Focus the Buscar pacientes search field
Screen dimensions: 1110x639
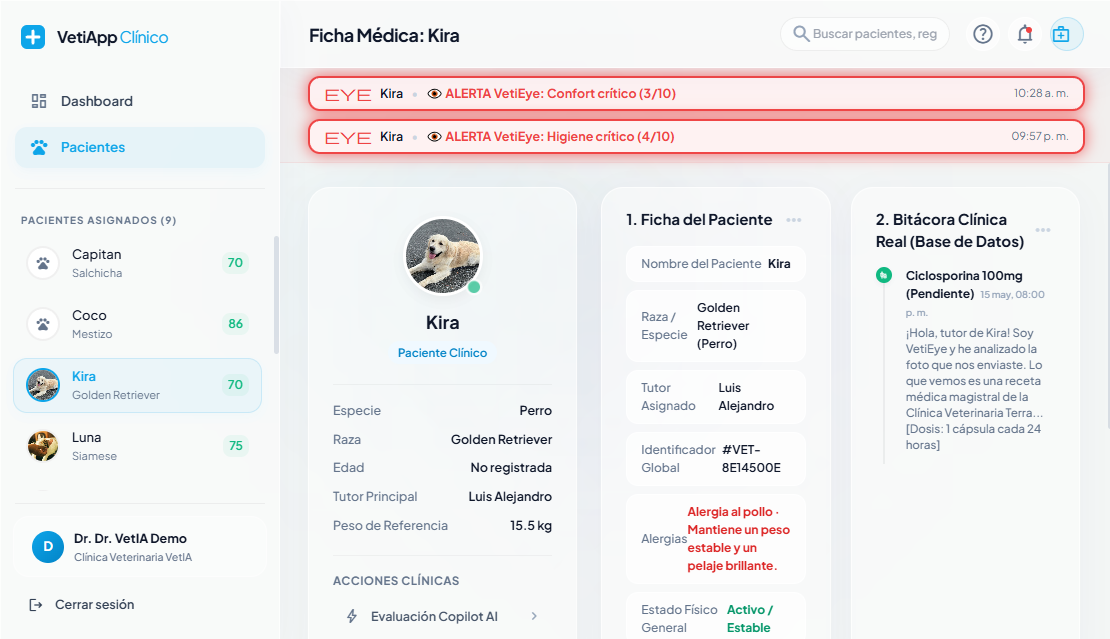tap(865, 34)
